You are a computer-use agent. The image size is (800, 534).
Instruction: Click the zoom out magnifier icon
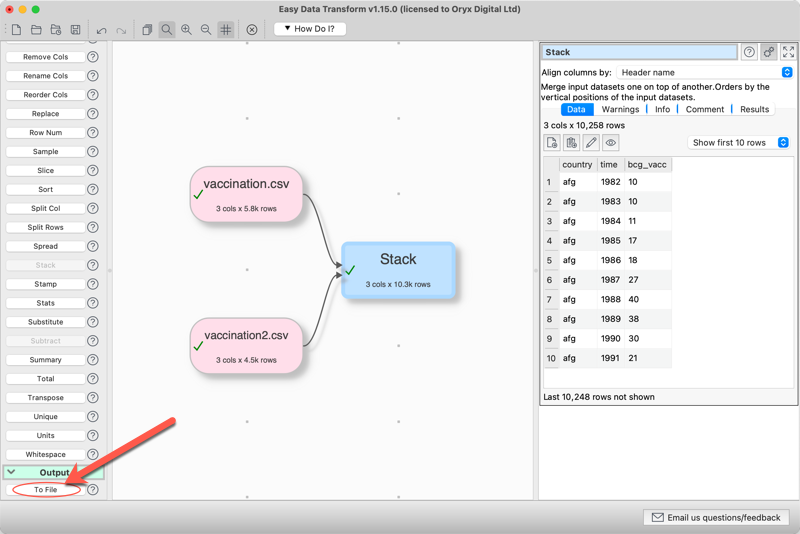(x=206, y=30)
